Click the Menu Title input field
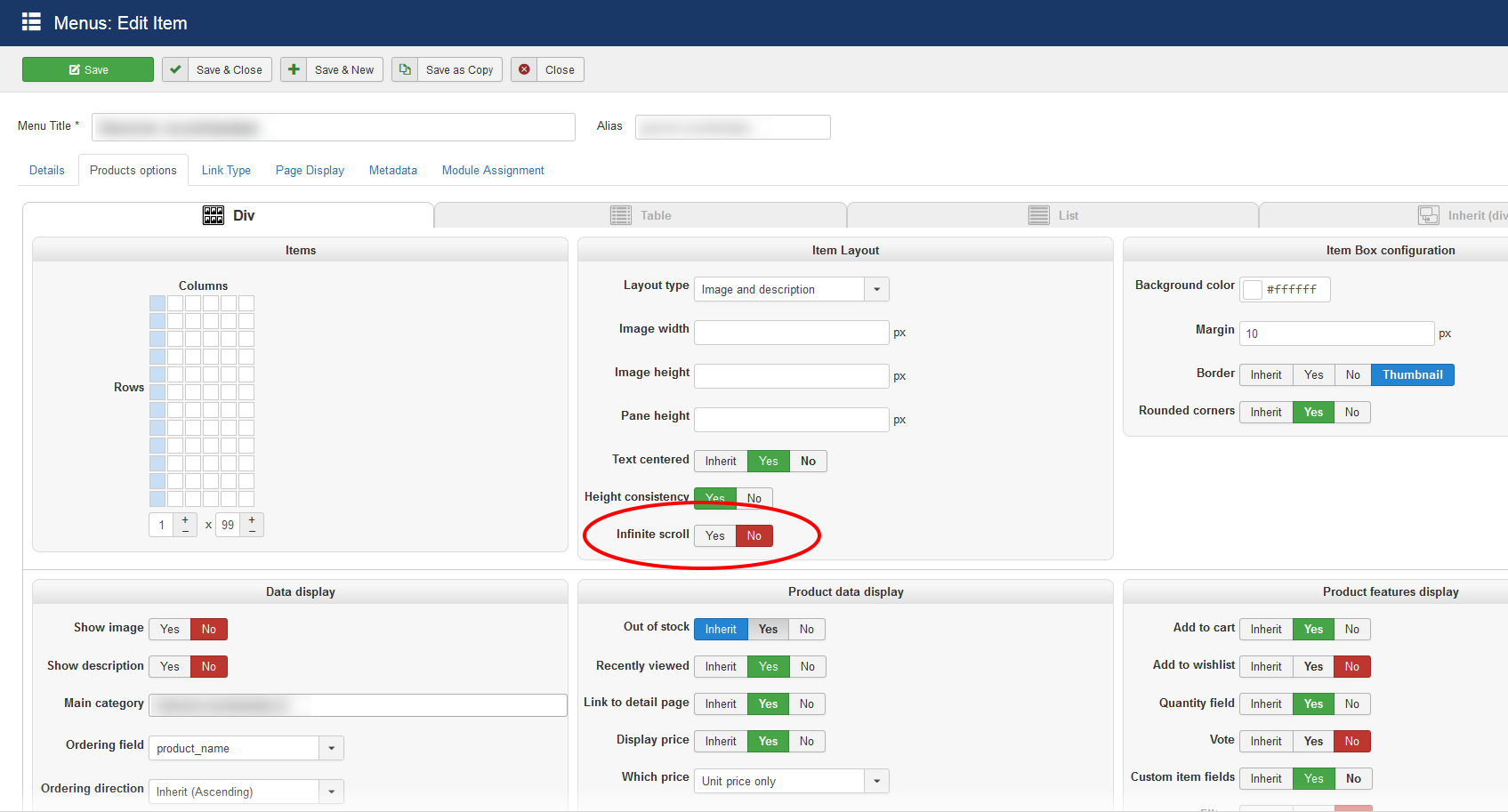1508x812 pixels. 334,127
